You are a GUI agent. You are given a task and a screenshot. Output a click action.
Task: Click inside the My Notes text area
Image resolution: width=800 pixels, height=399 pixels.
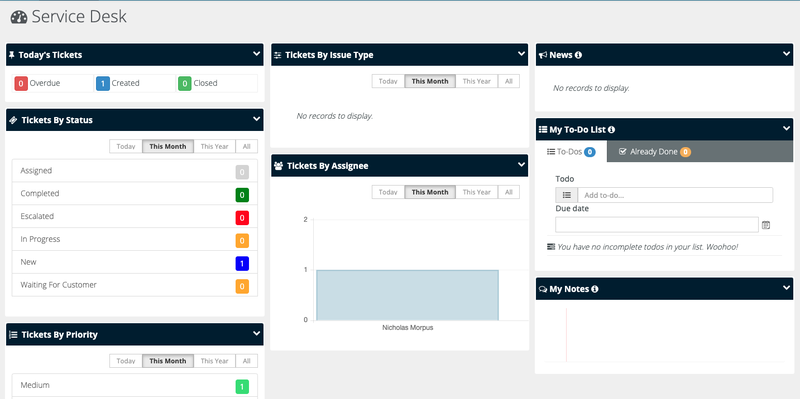[664, 334]
